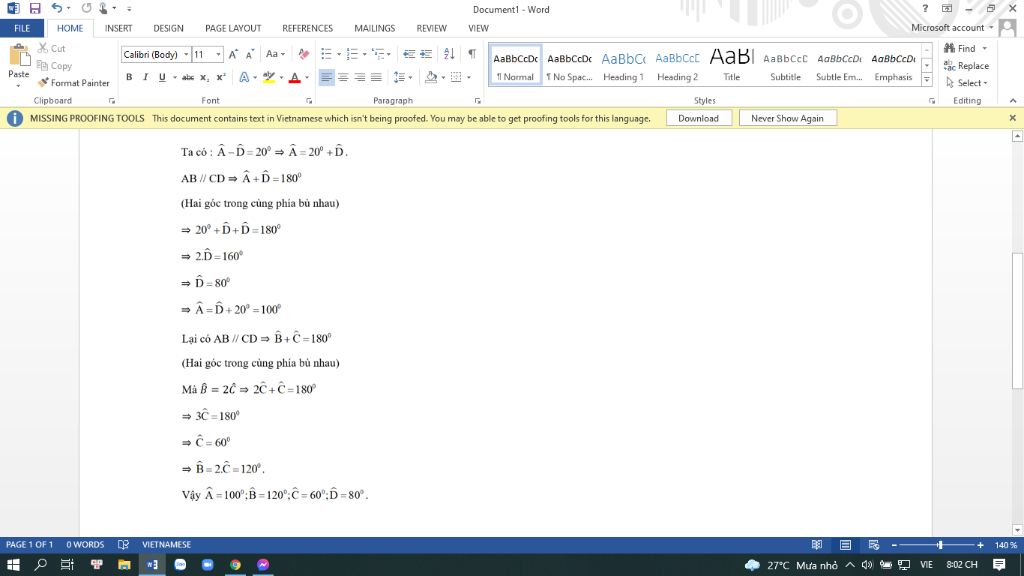1024x576 pixels.
Task: Switch to the PAGE LAYOUT tab
Action: tap(233, 28)
